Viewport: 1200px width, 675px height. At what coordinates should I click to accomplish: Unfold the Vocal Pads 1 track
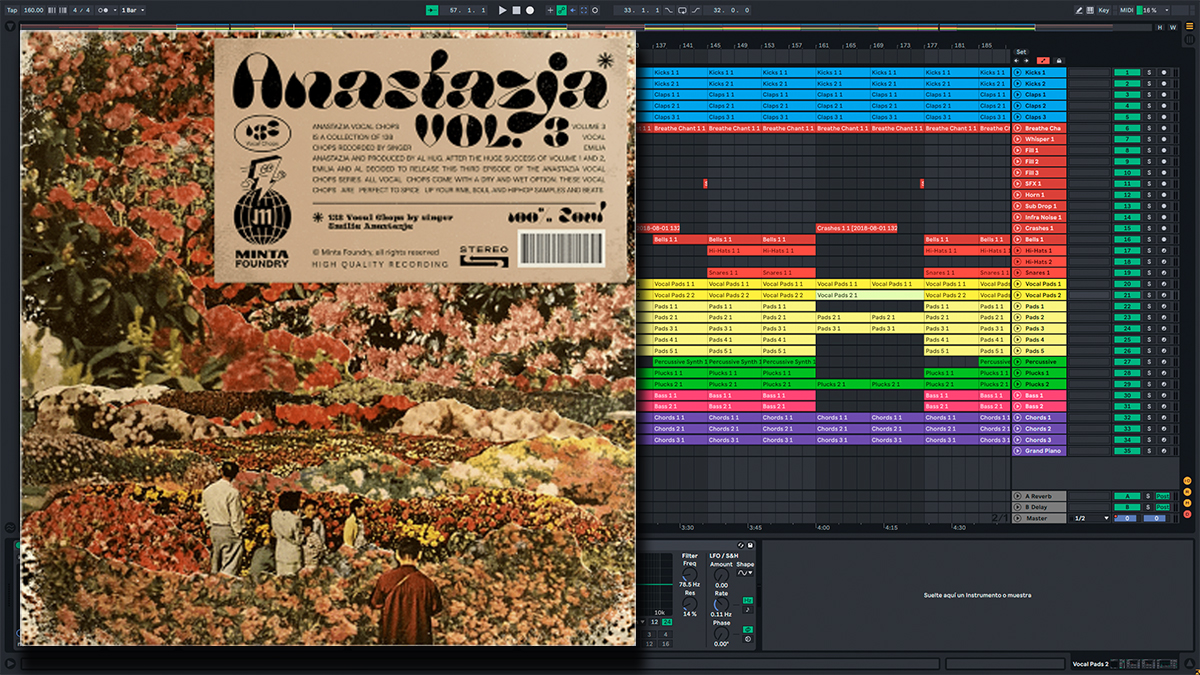1018,284
